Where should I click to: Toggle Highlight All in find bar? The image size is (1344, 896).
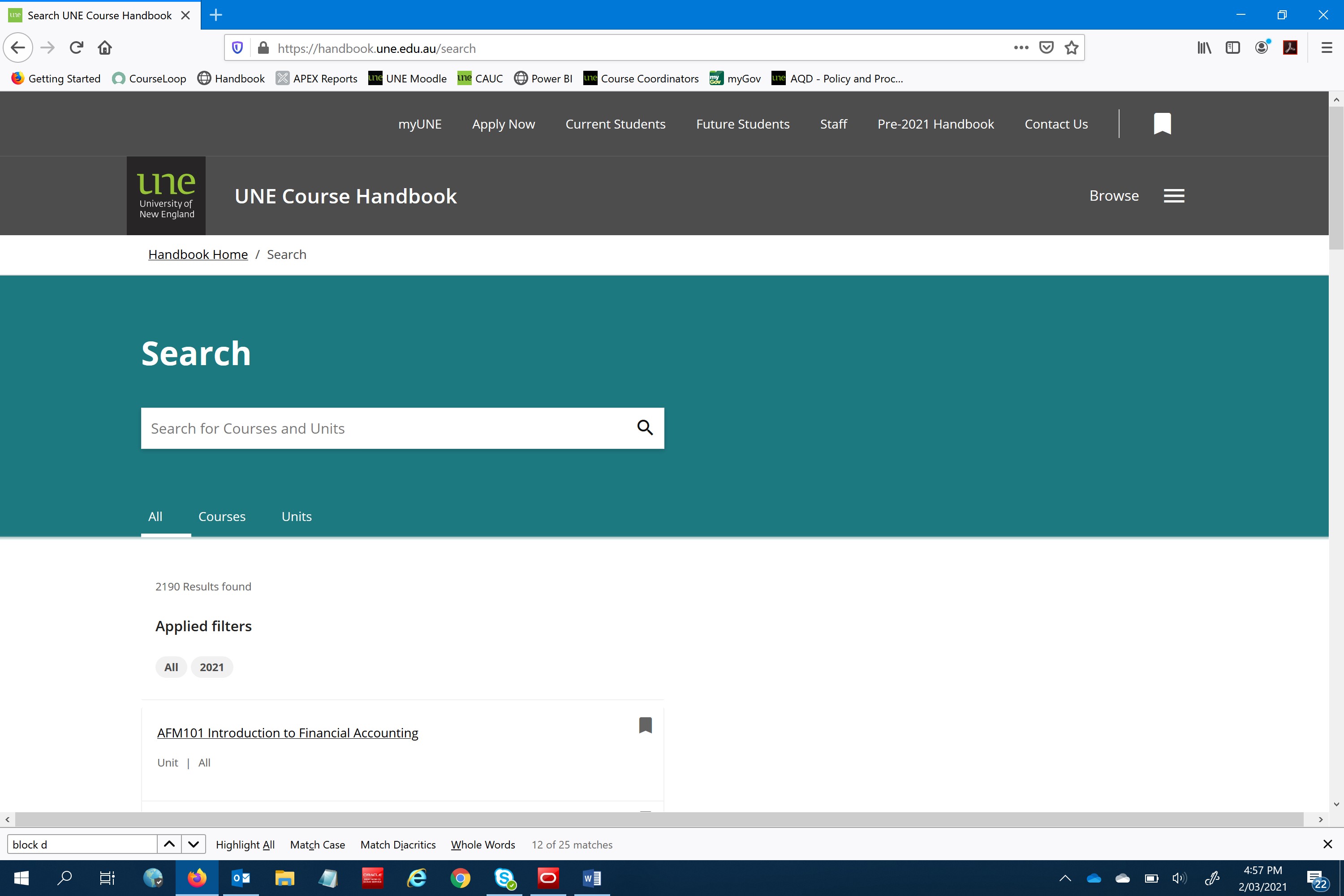245,844
